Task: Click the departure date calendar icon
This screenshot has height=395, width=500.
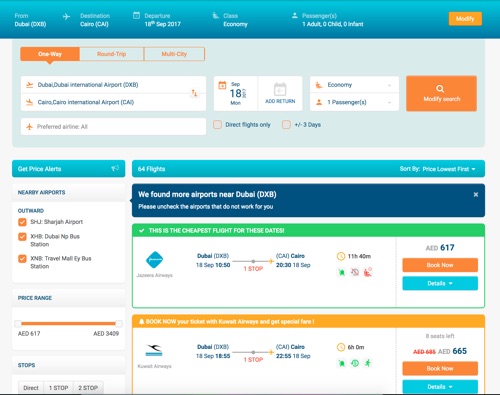Action: pyautogui.click(x=222, y=85)
